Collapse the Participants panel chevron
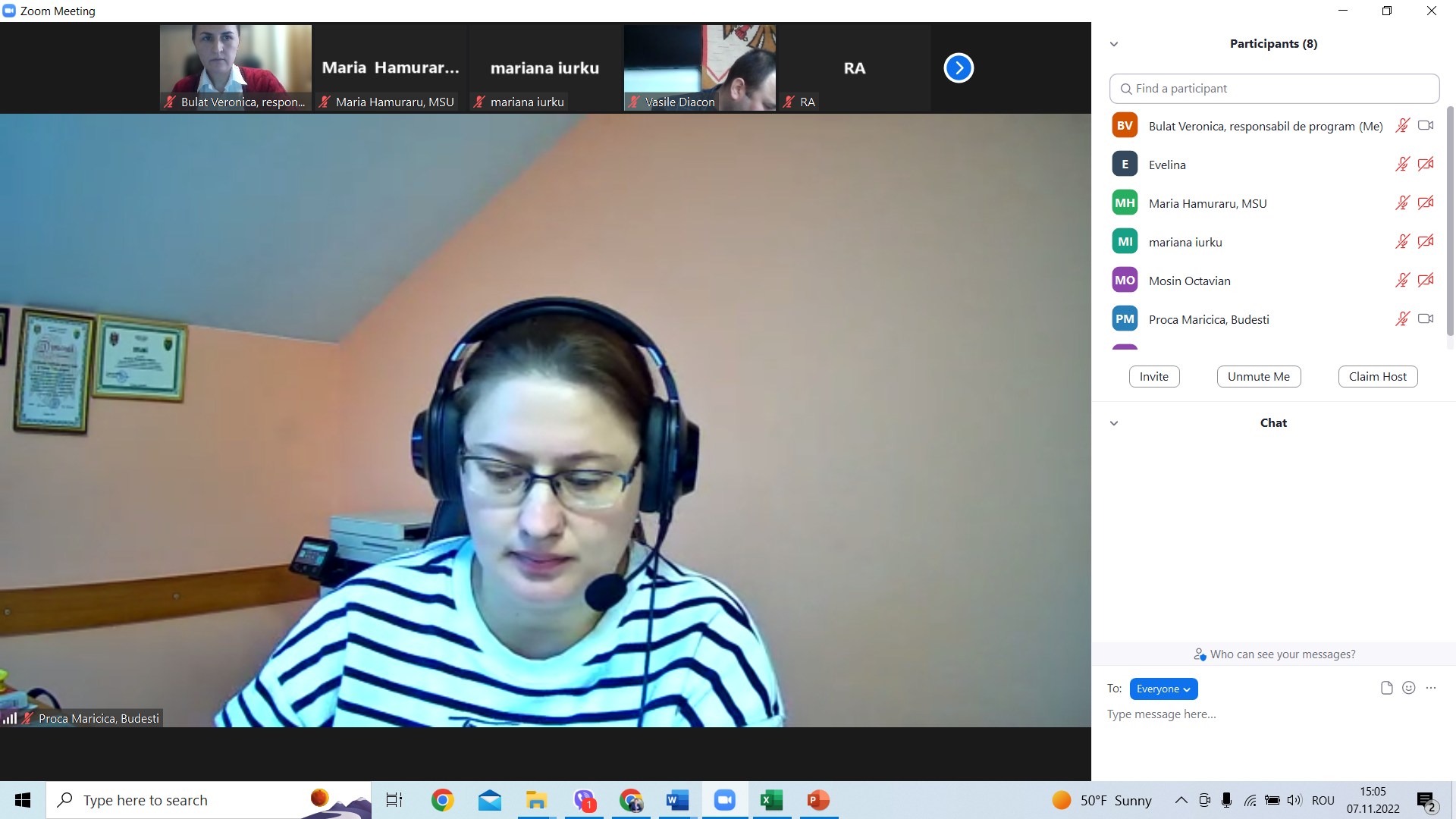The image size is (1456, 819). (1114, 44)
